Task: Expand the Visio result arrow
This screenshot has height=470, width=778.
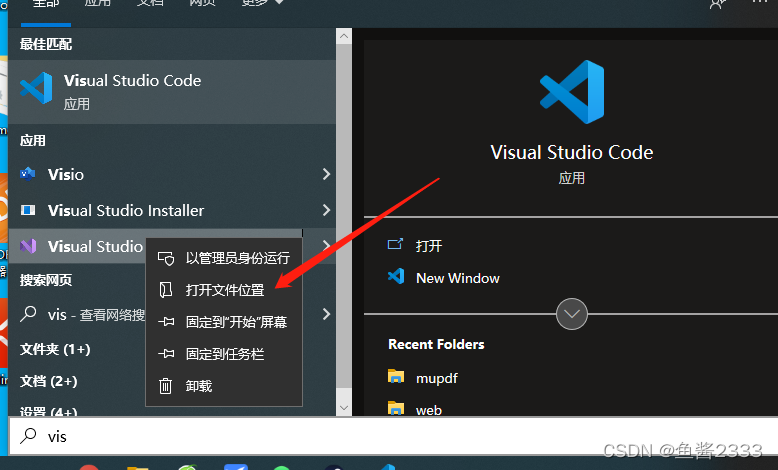Action: coord(326,174)
